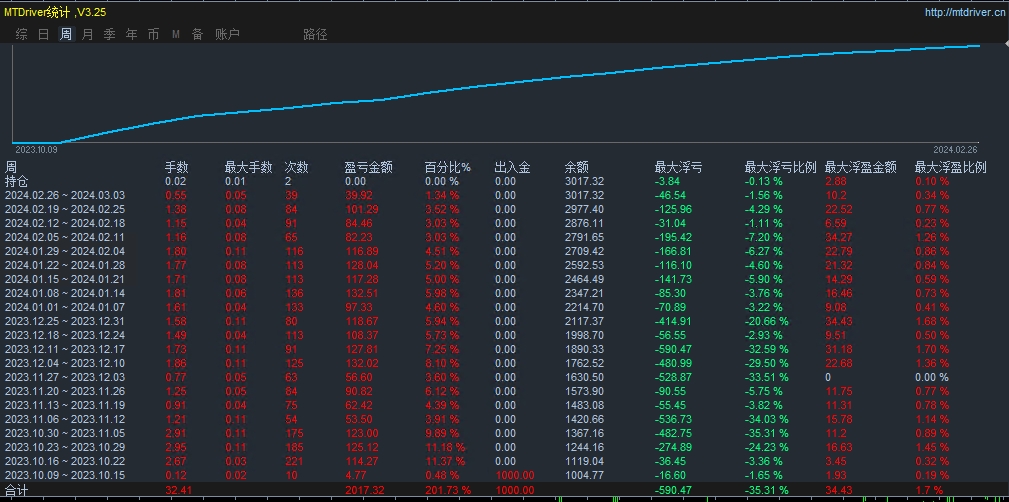Click the 余额 column header
This screenshot has width=1009, height=502.
(x=576, y=167)
